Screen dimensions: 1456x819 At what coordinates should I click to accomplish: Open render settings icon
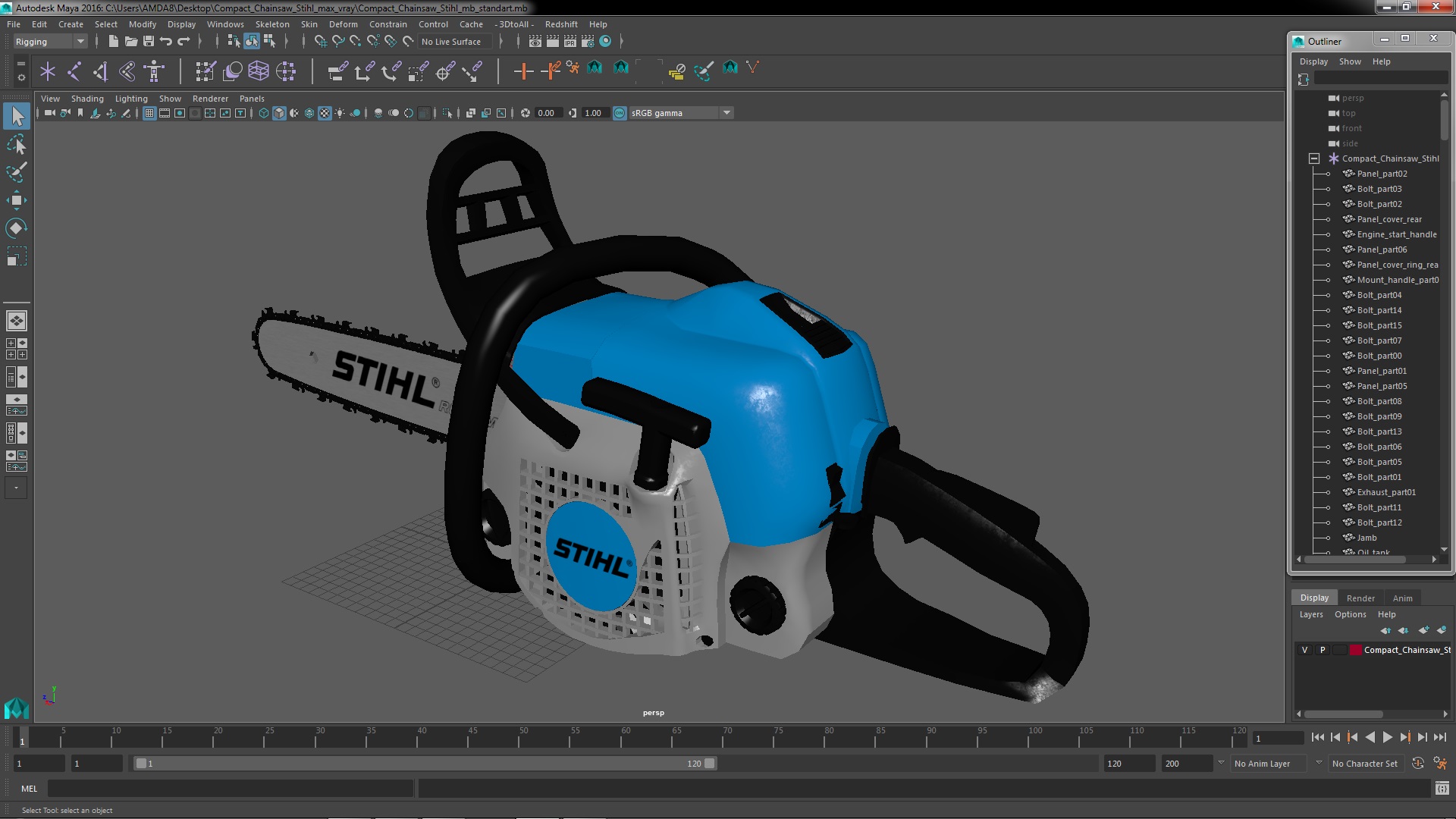(588, 41)
